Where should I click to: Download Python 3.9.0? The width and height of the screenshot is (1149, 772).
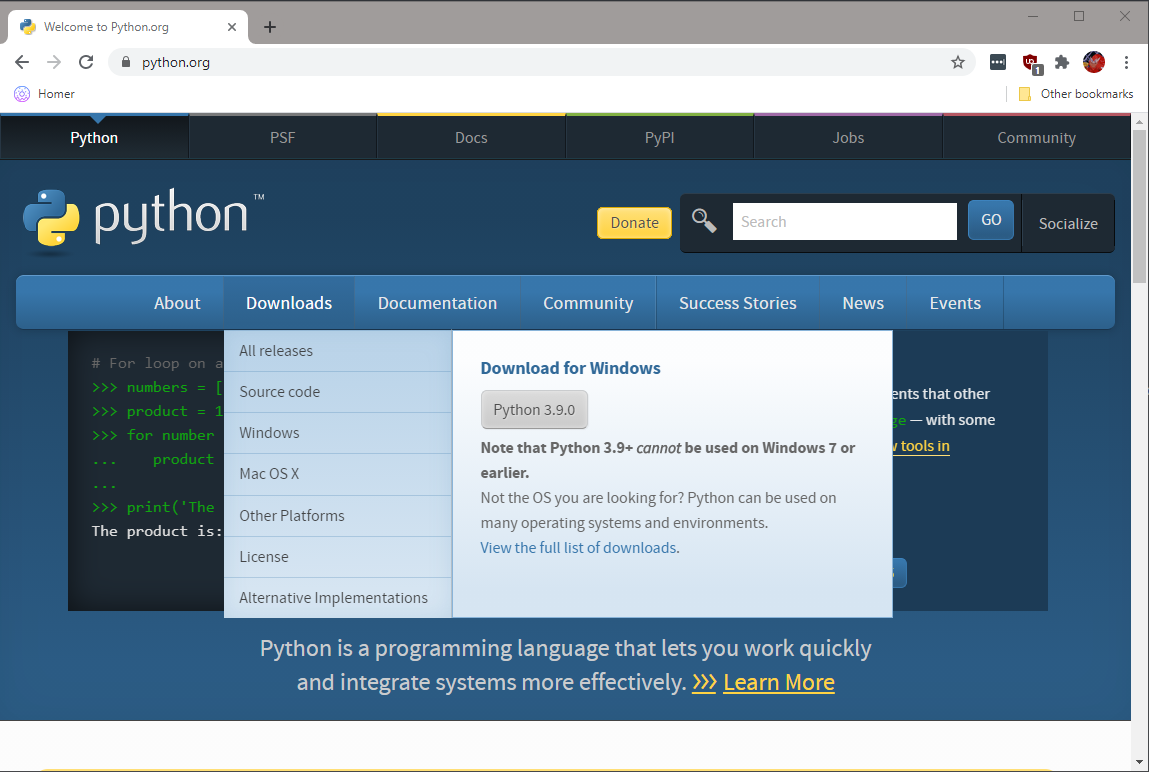[x=534, y=409]
